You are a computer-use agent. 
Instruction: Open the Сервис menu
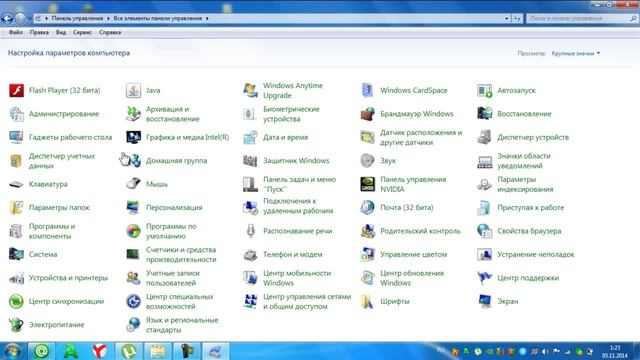pos(82,32)
